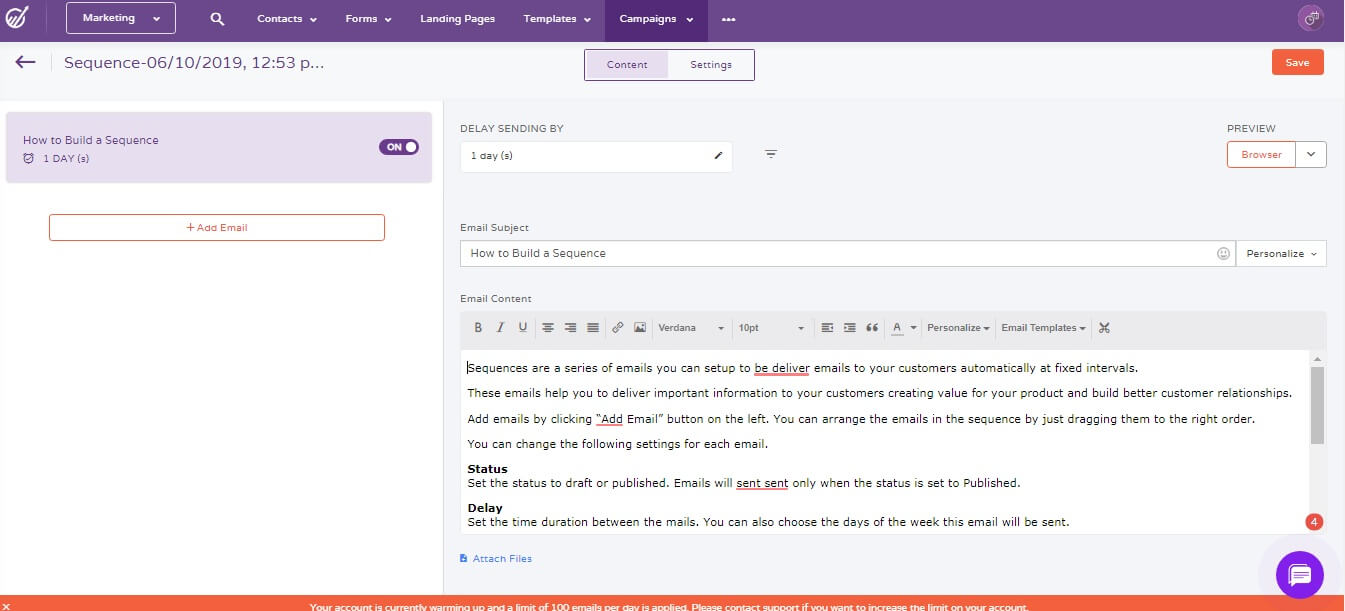Screen dimensions: 1345x611
Task: Insert an emoji into the email subject
Action: point(1223,253)
